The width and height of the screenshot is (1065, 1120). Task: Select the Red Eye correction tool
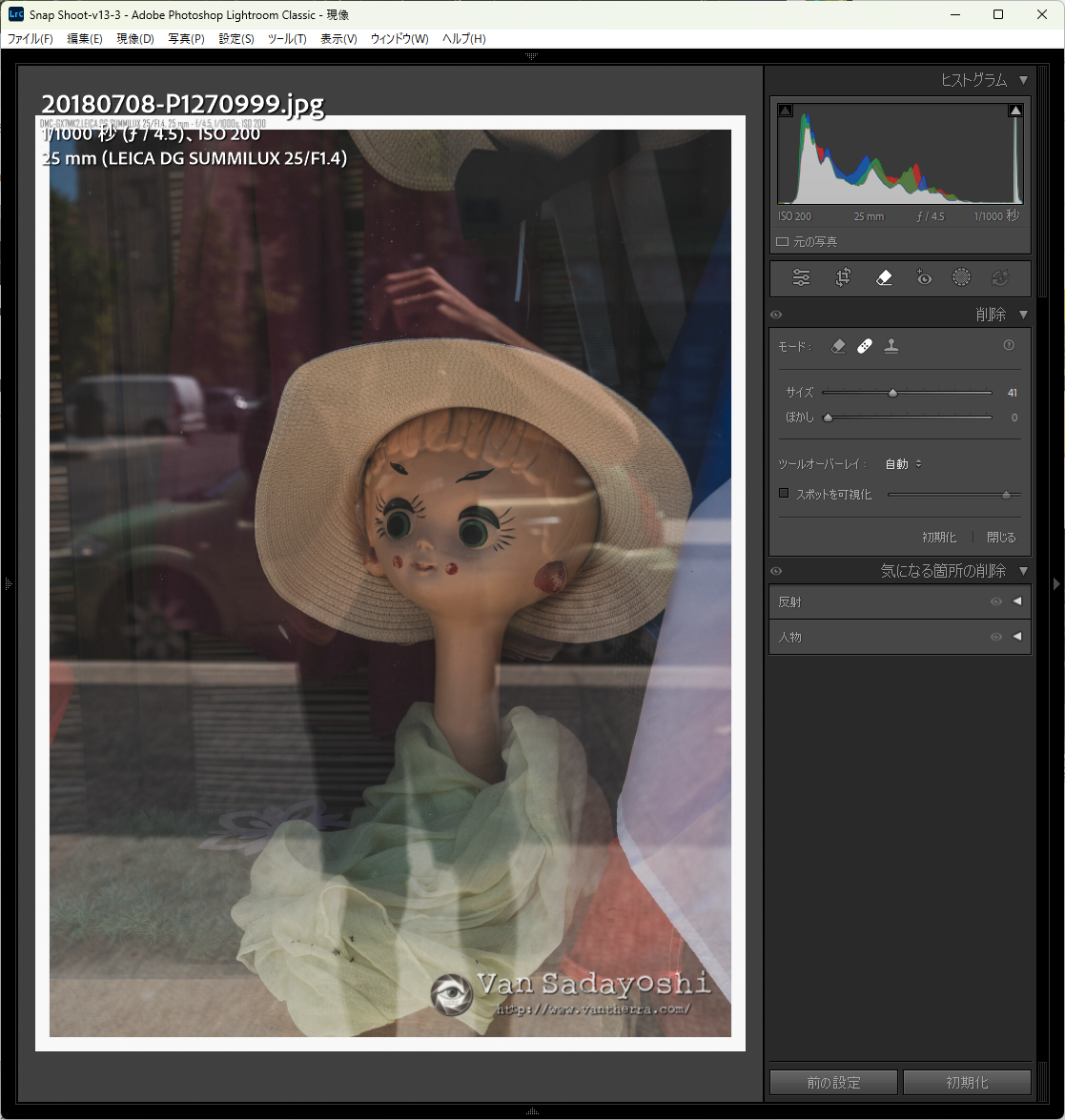pos(922,278)
